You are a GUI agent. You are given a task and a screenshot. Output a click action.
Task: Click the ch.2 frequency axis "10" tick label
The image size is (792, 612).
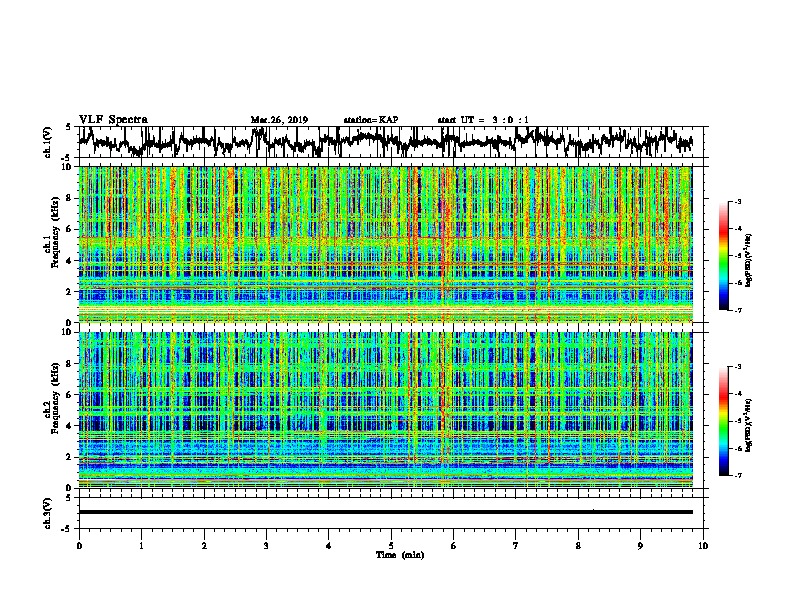[x=67, y=332]
